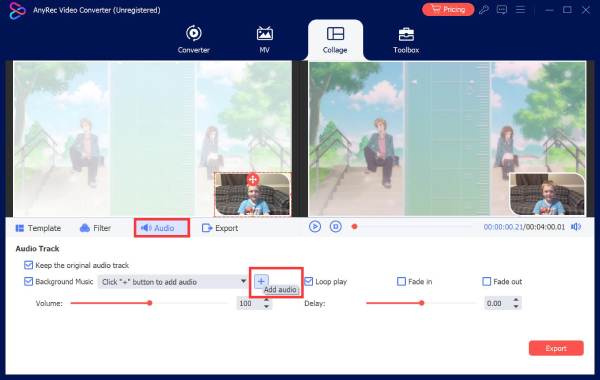Mute the preview speaker icon
Image resolution: width=600 pixels, height=380 pixels.
(x=576, y=227)
